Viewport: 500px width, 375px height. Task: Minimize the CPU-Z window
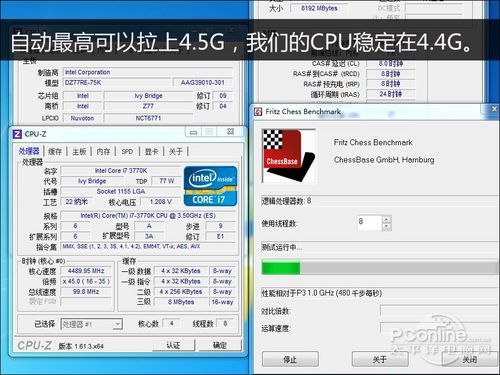193,132
